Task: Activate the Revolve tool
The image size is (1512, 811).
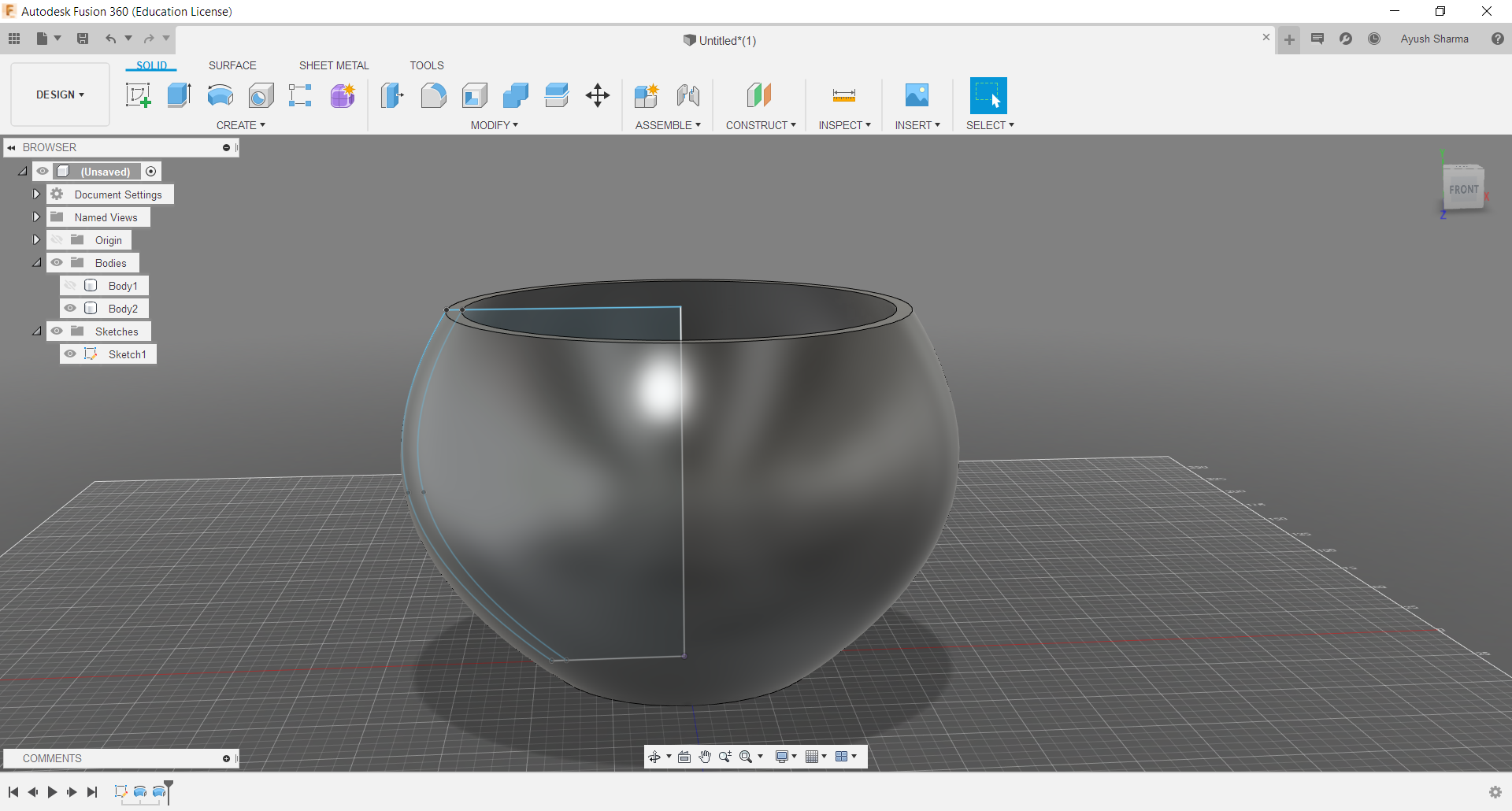Action: click(x=220, y=95)
